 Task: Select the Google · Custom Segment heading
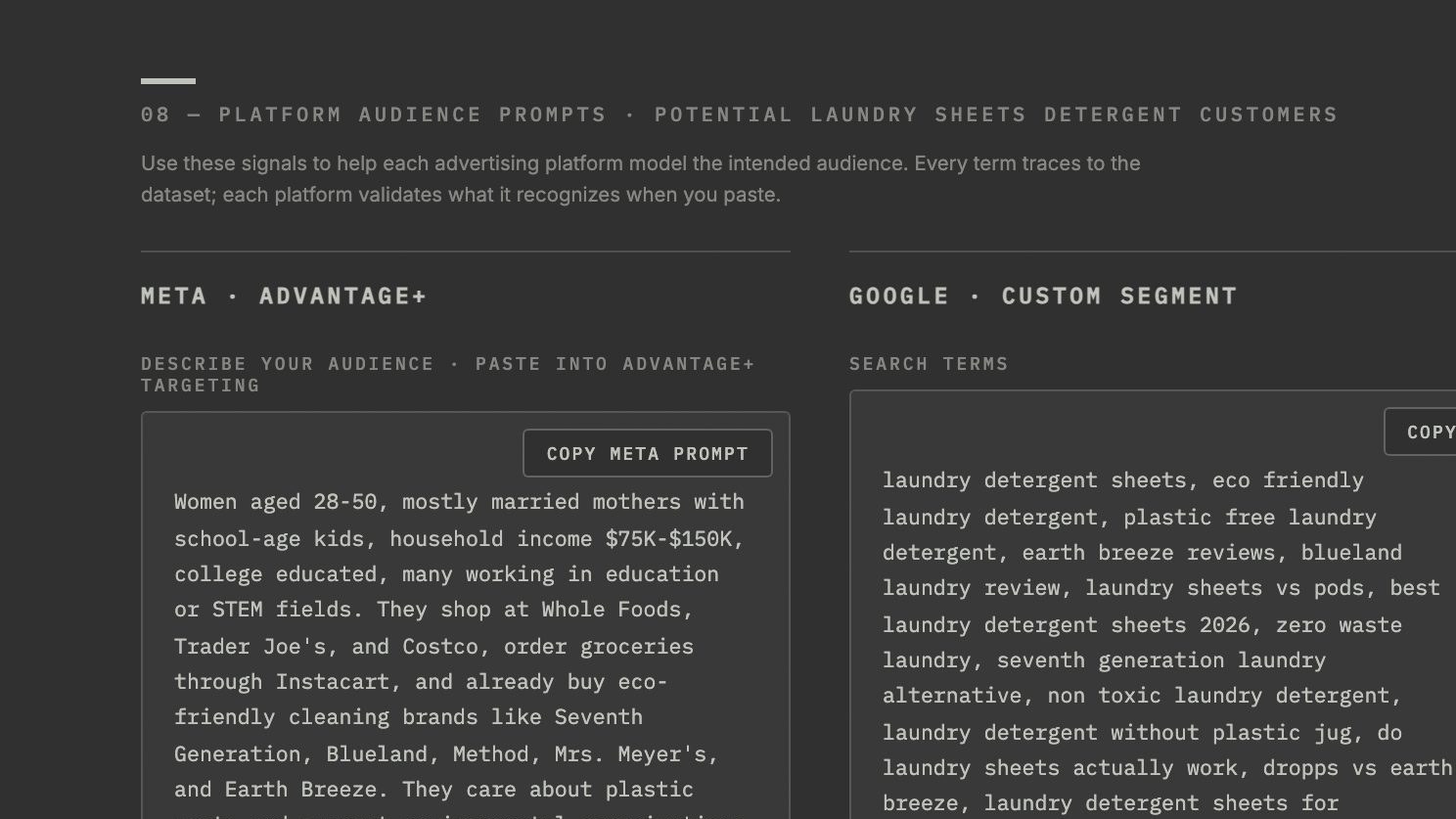pos(1043,296)
